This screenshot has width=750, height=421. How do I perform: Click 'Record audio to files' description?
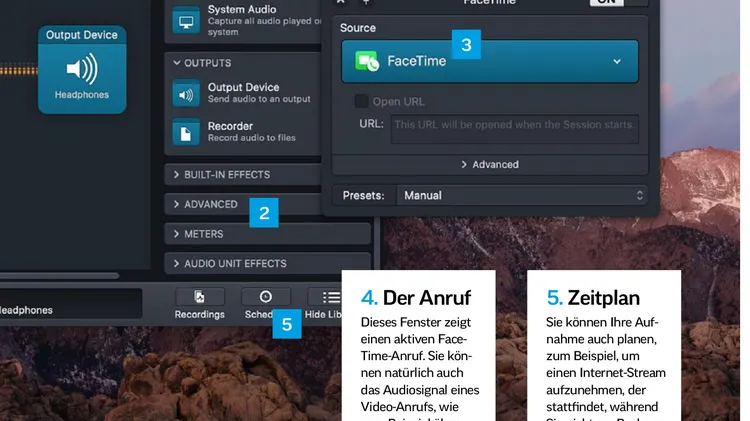252,138
